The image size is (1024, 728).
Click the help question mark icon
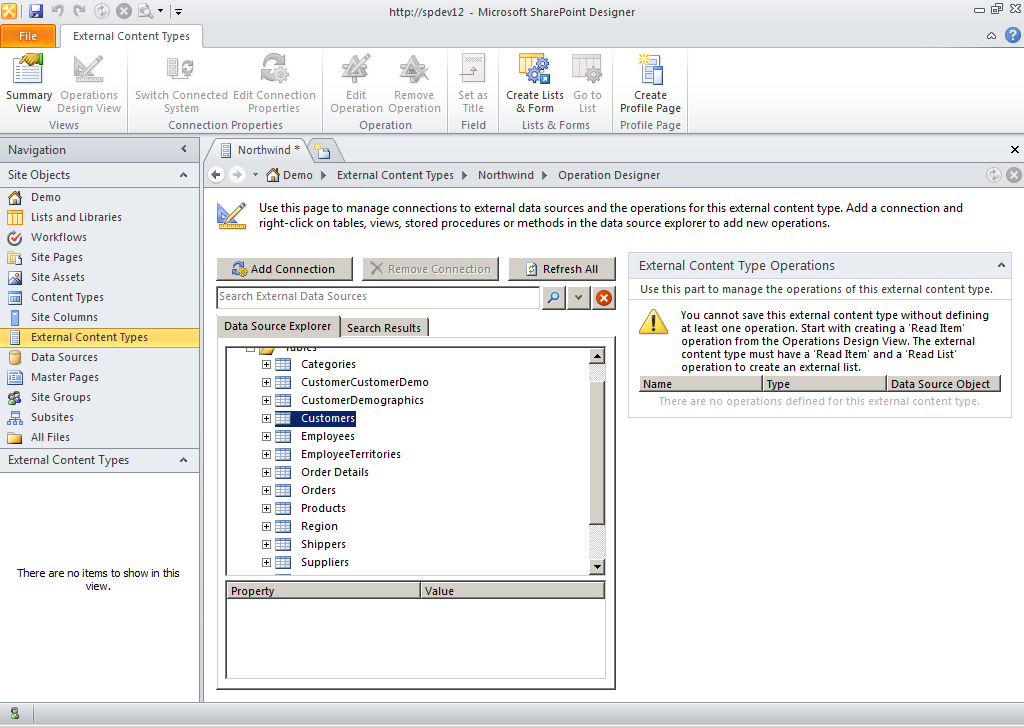point(1012,35)
